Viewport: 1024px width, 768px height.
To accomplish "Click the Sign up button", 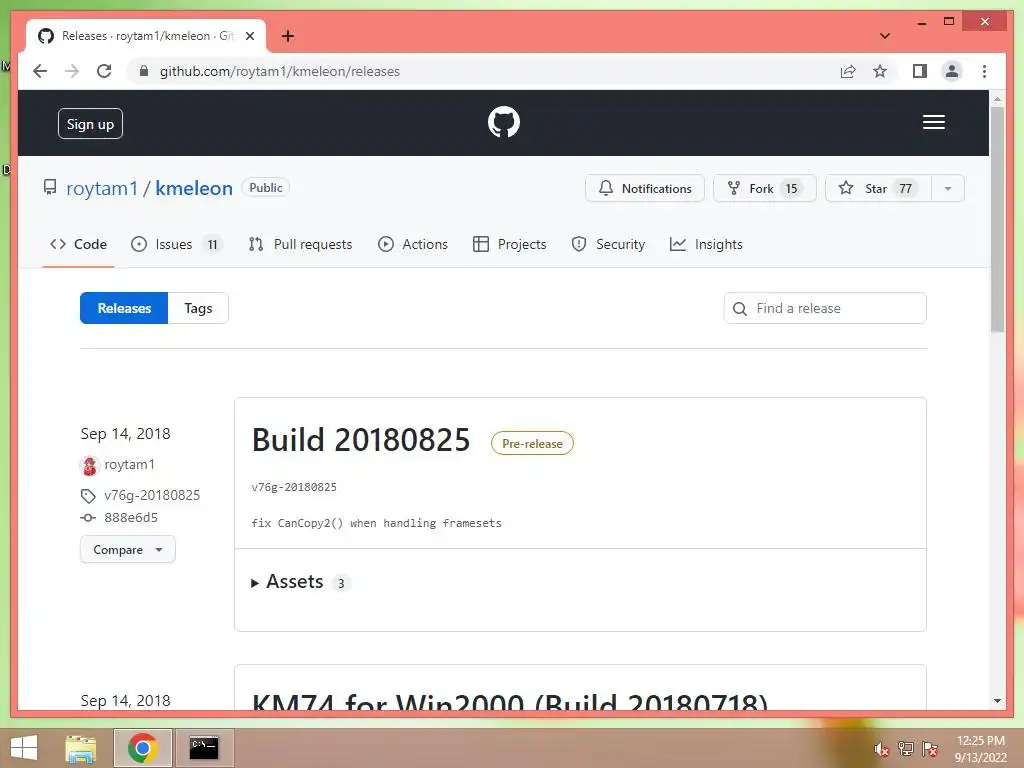I will point(90,123).
